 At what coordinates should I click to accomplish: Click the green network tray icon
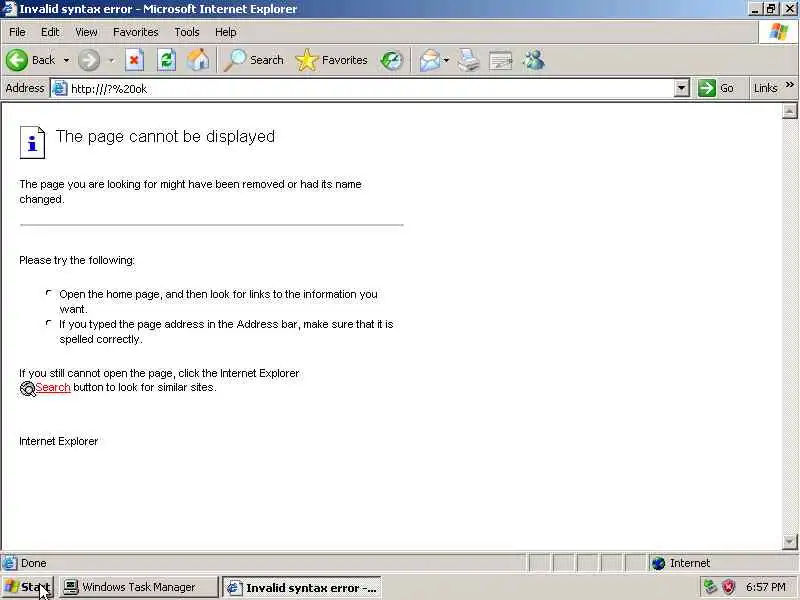[710, 587]
